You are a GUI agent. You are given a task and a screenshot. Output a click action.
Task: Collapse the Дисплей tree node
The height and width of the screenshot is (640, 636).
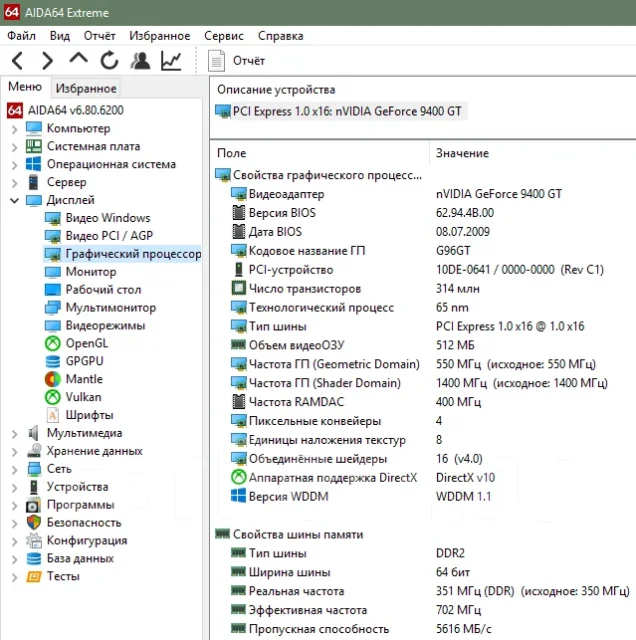tap(15, 200)
